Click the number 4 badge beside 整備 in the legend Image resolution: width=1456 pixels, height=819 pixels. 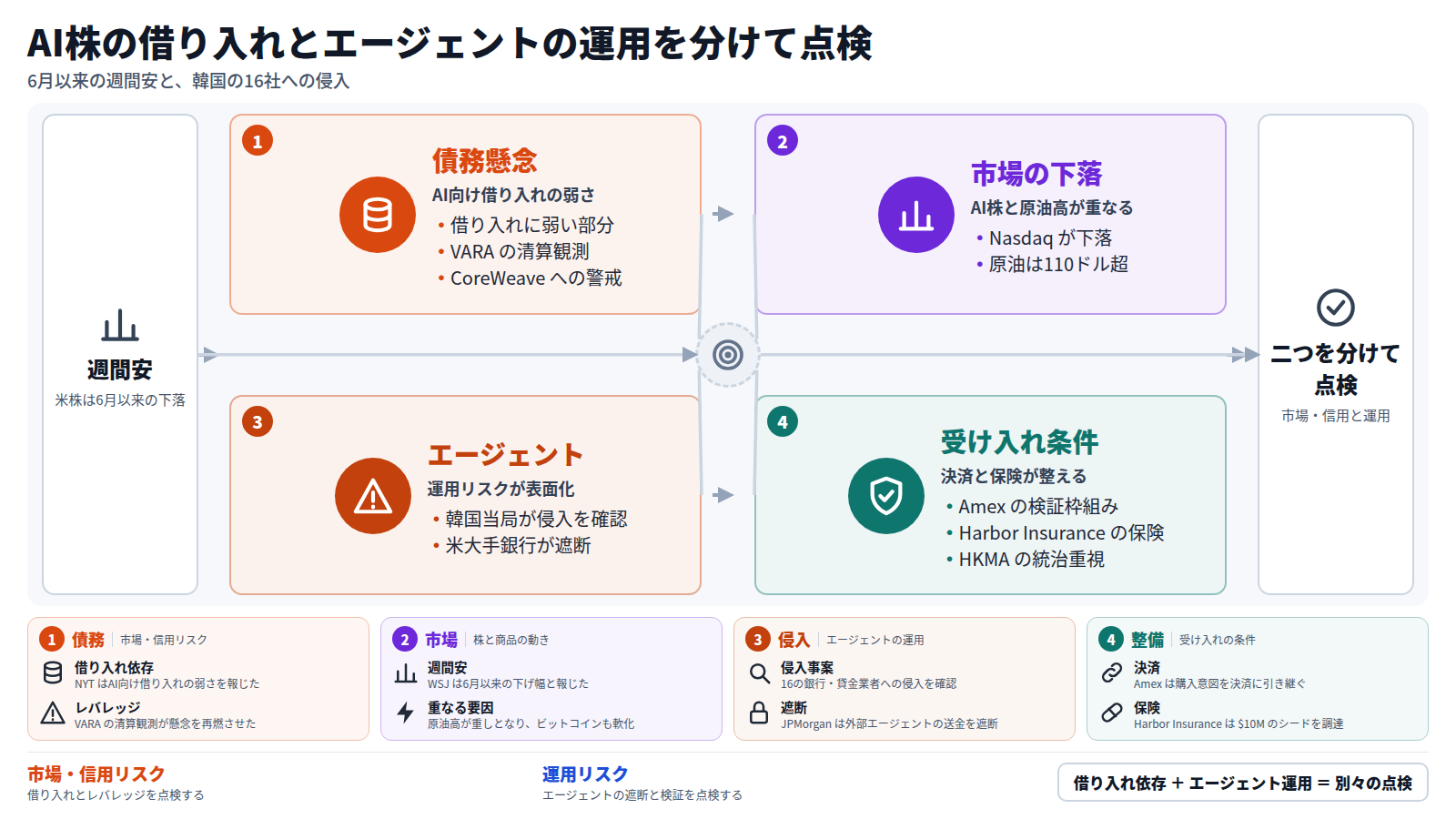(1111, 640)
